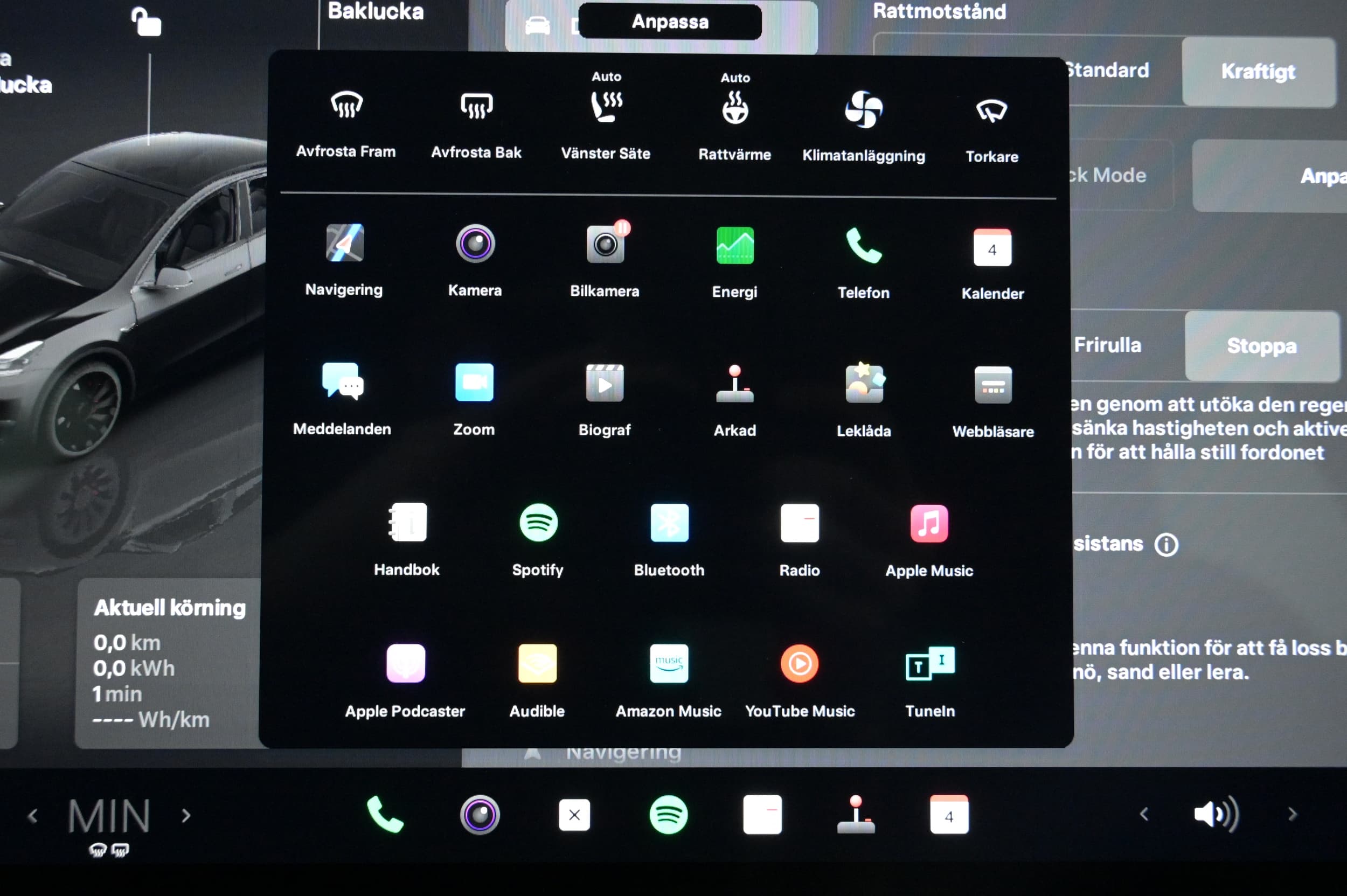The width and height of the screenshot is (1347, 896).
Task: Tap the Arcade joystick icon in dock
Action: click(x=856, y=814)
